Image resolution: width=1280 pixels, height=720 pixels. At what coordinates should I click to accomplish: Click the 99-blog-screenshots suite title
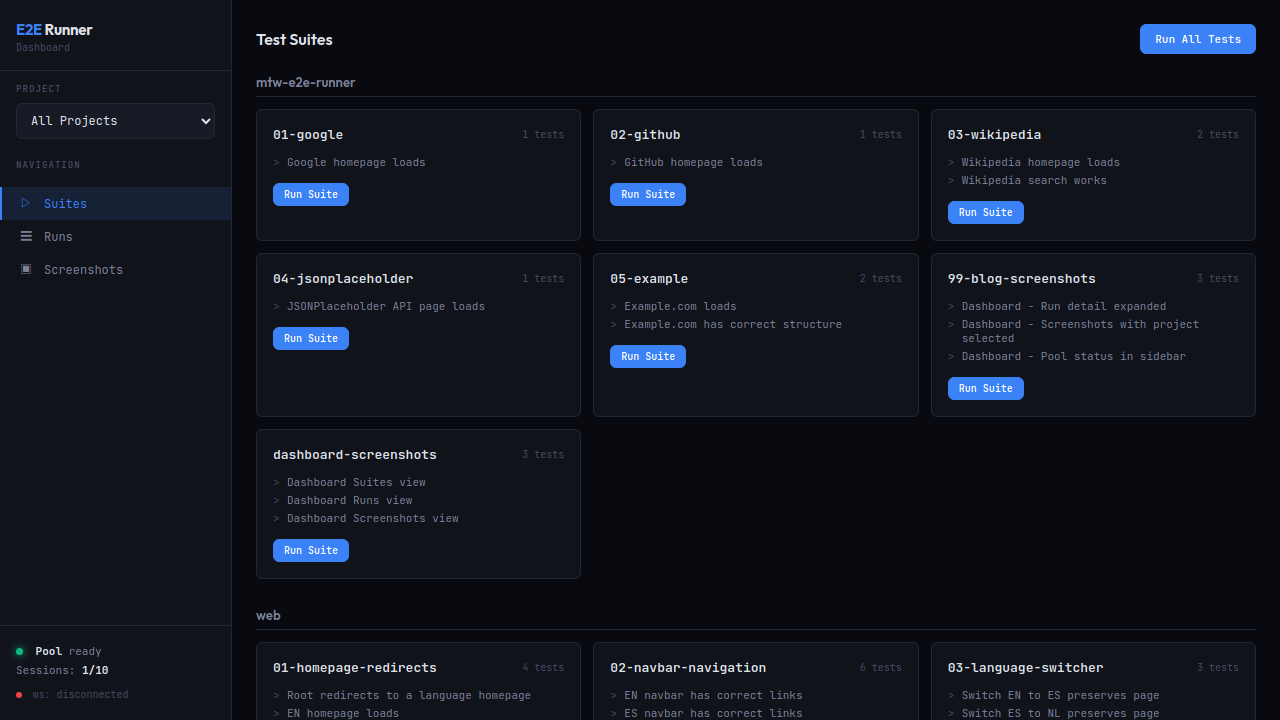pos(1022,278)
